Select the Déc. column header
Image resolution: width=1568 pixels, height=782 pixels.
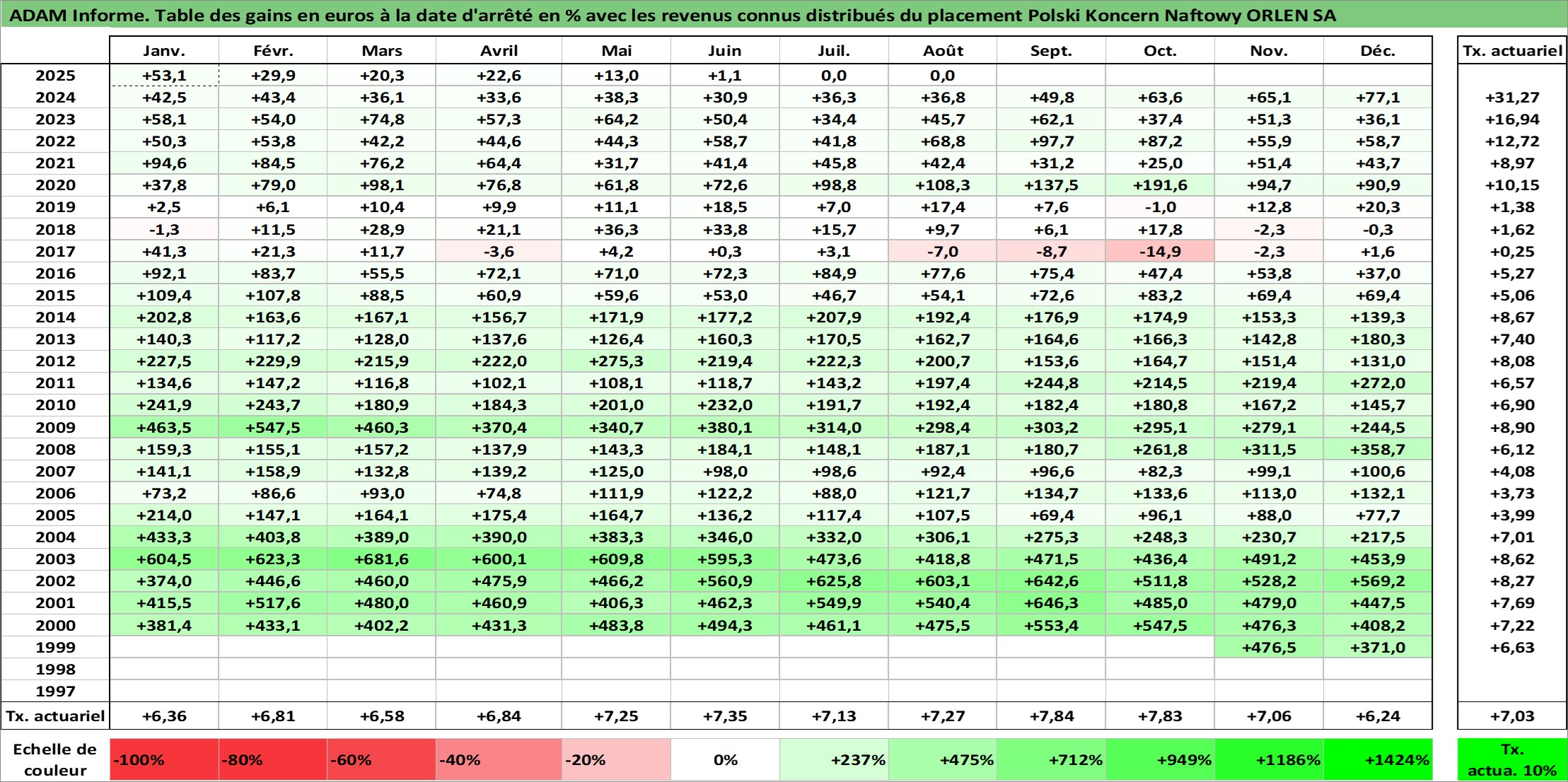tap(1378, 51)
